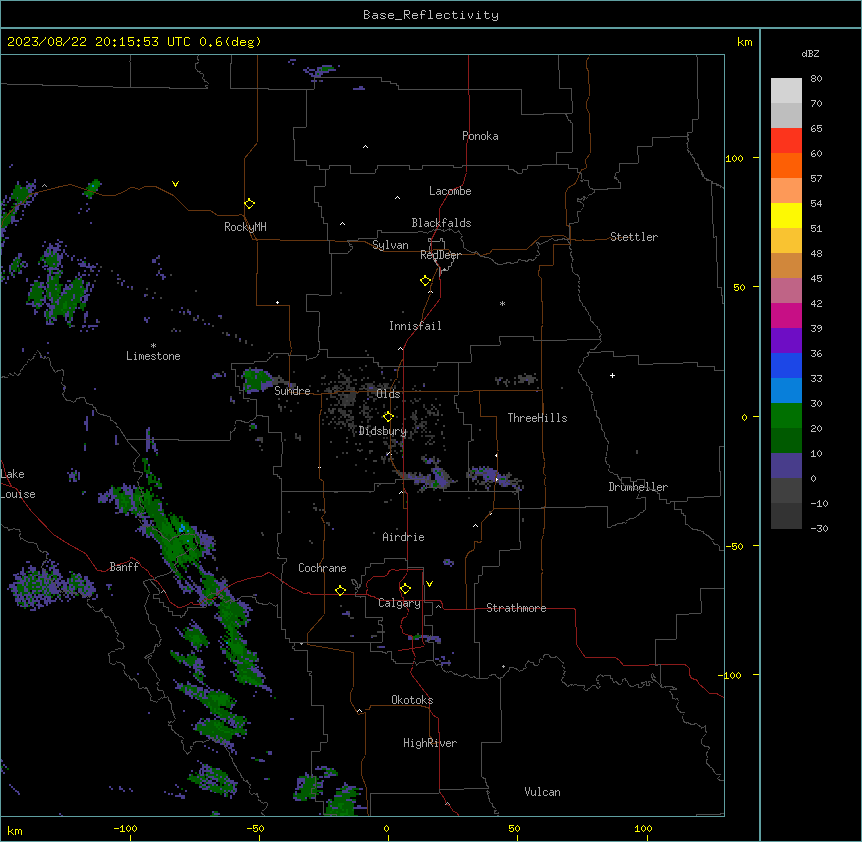Image resolution: width=862 pixels, height=842 pixels.
Task: Click the yellow 54 dBZ legend swatch
Action: click(786, 215)
